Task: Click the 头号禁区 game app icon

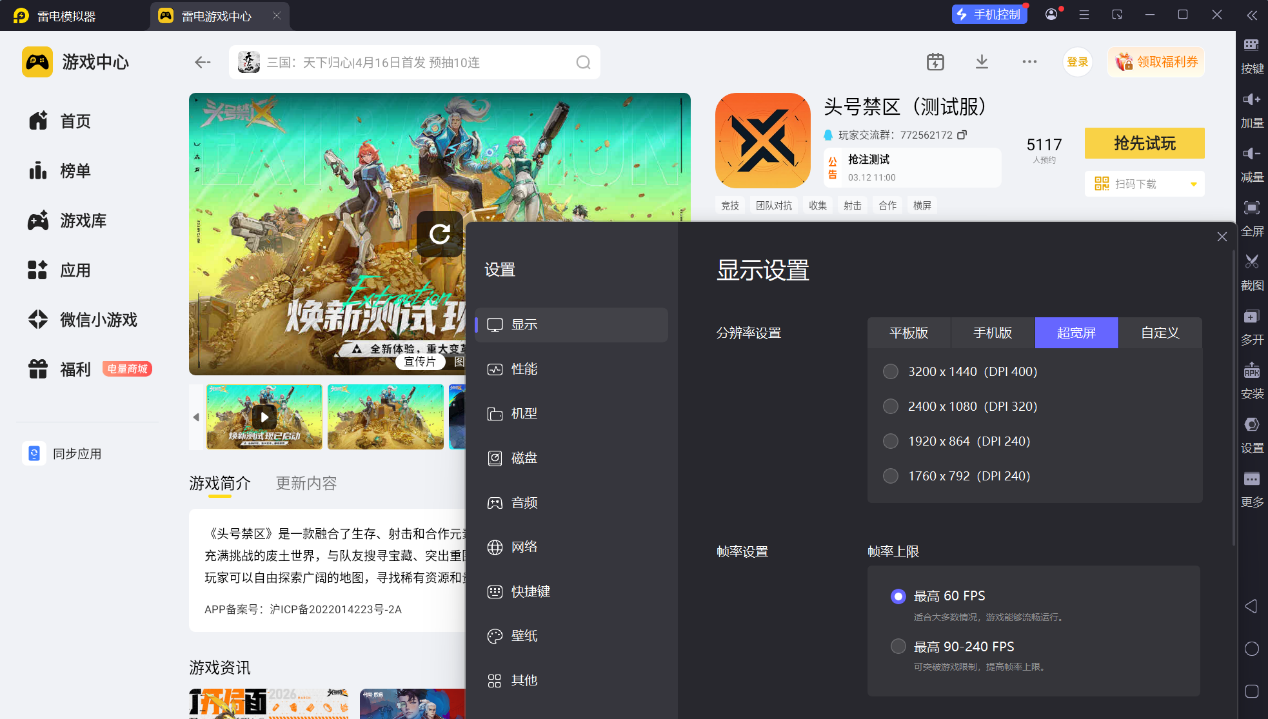Action: 763,140
